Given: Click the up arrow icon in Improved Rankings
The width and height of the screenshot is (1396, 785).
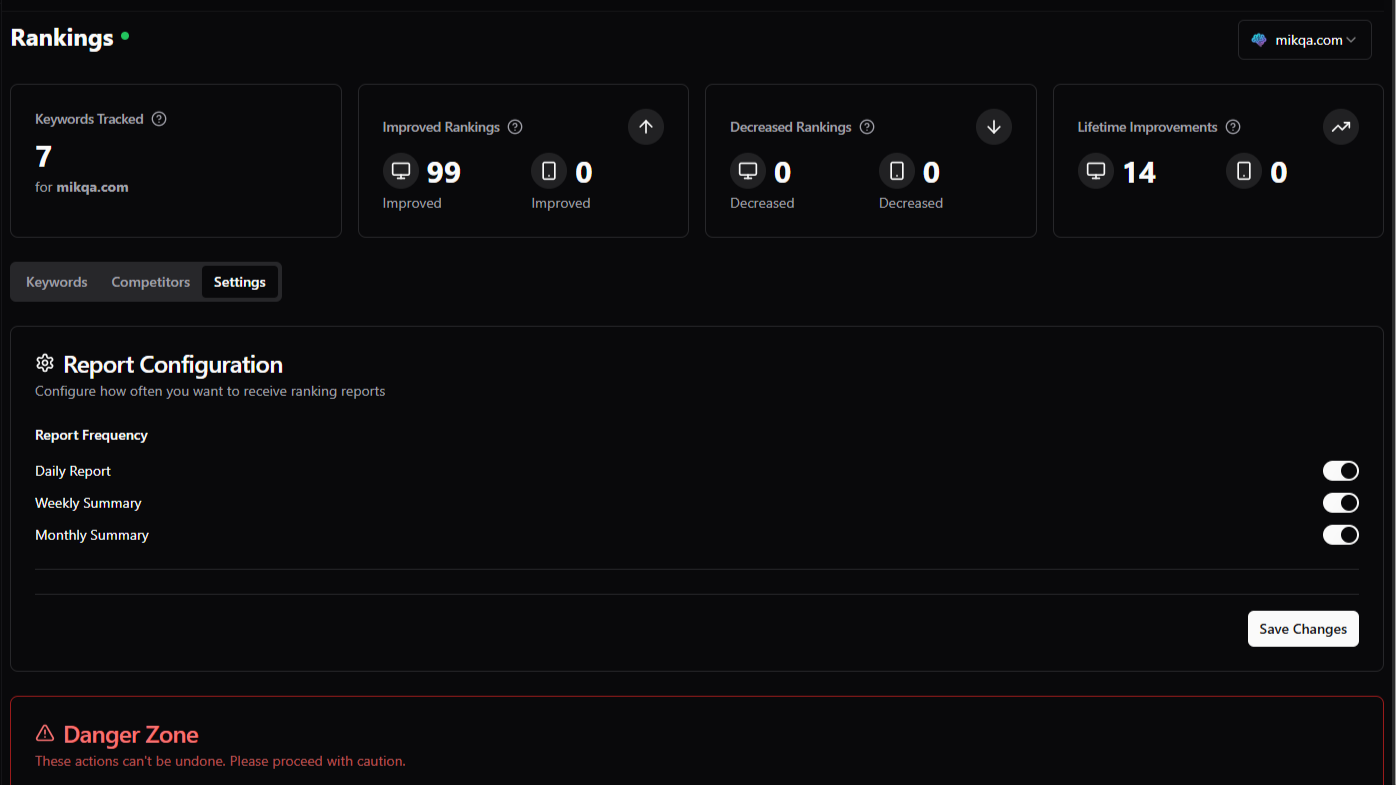Looking at the screenshot, I should [646, 127].
